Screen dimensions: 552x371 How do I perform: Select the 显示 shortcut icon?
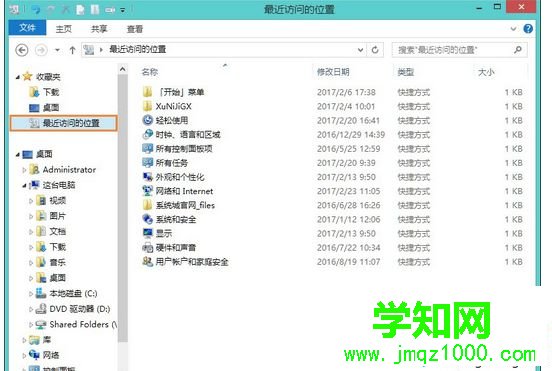pyautogui.click(x=148, y=233)
